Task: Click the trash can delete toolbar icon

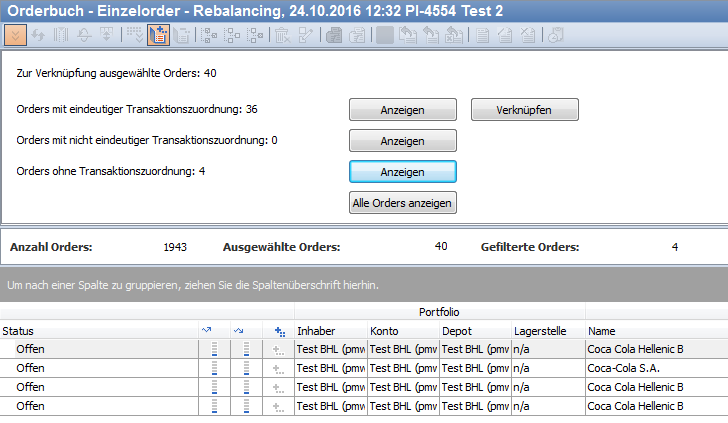Action: click(x=282, y=35)
